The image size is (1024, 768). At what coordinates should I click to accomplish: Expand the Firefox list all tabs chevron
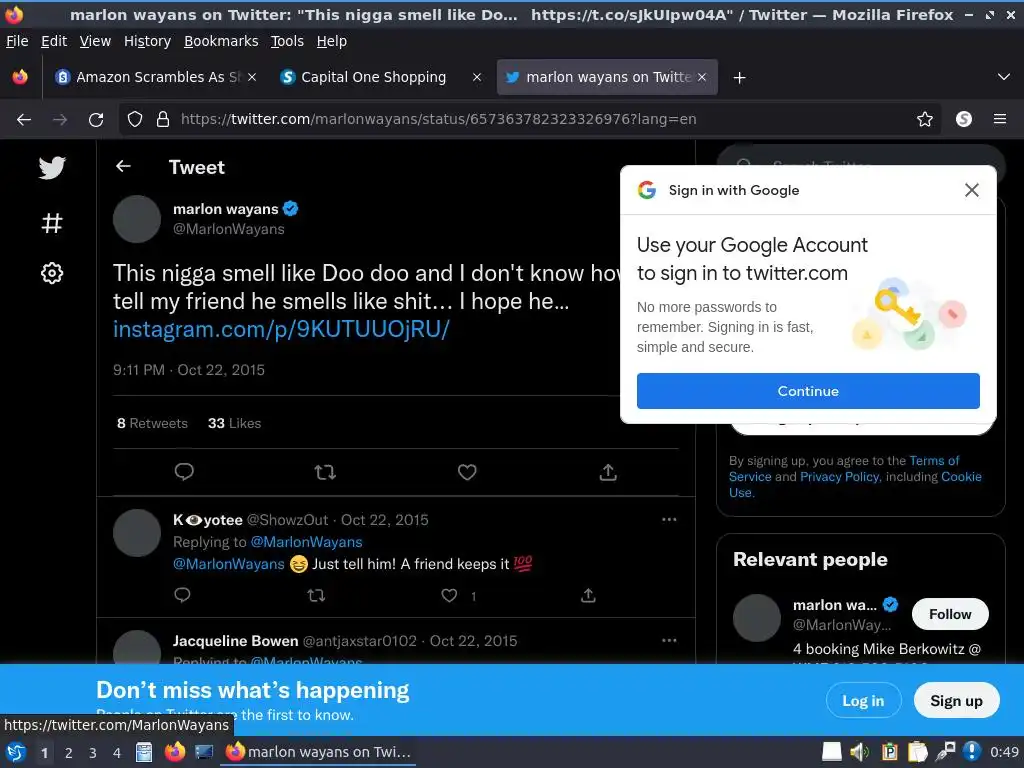click(x=1004, y=77)
